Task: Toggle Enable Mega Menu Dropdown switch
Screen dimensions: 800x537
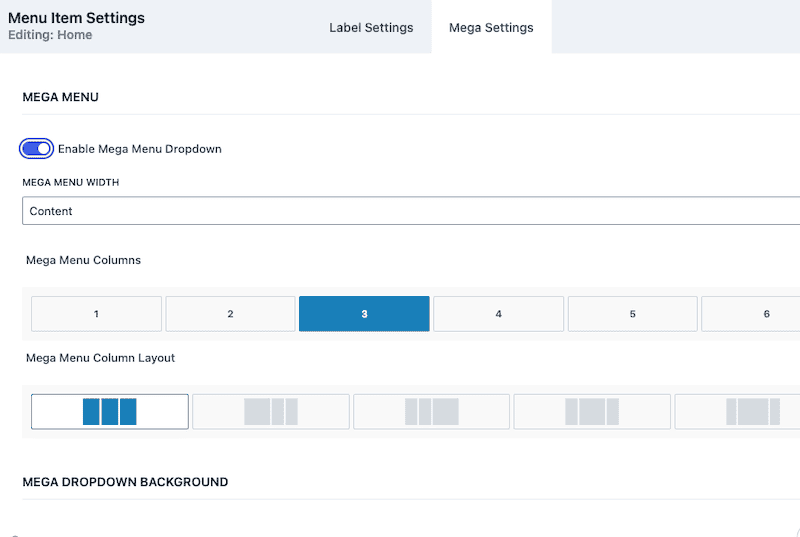Action: (x=36, y=148)
